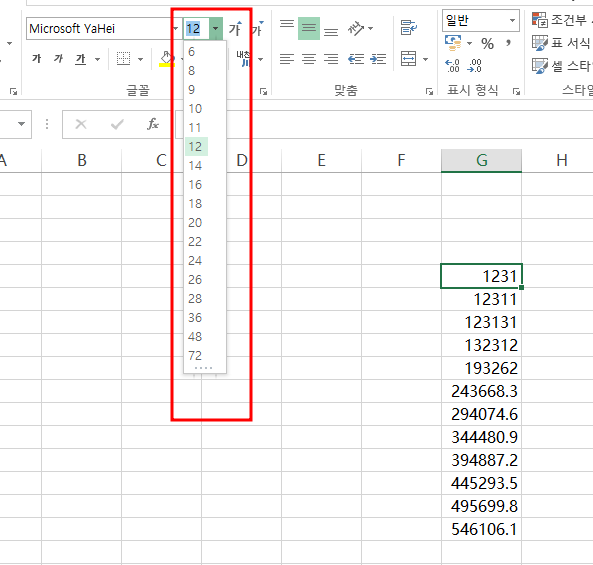The height and width of the screenshot is (565, 593).
Task: Apply underline formatting to cell
Action: 81,59
